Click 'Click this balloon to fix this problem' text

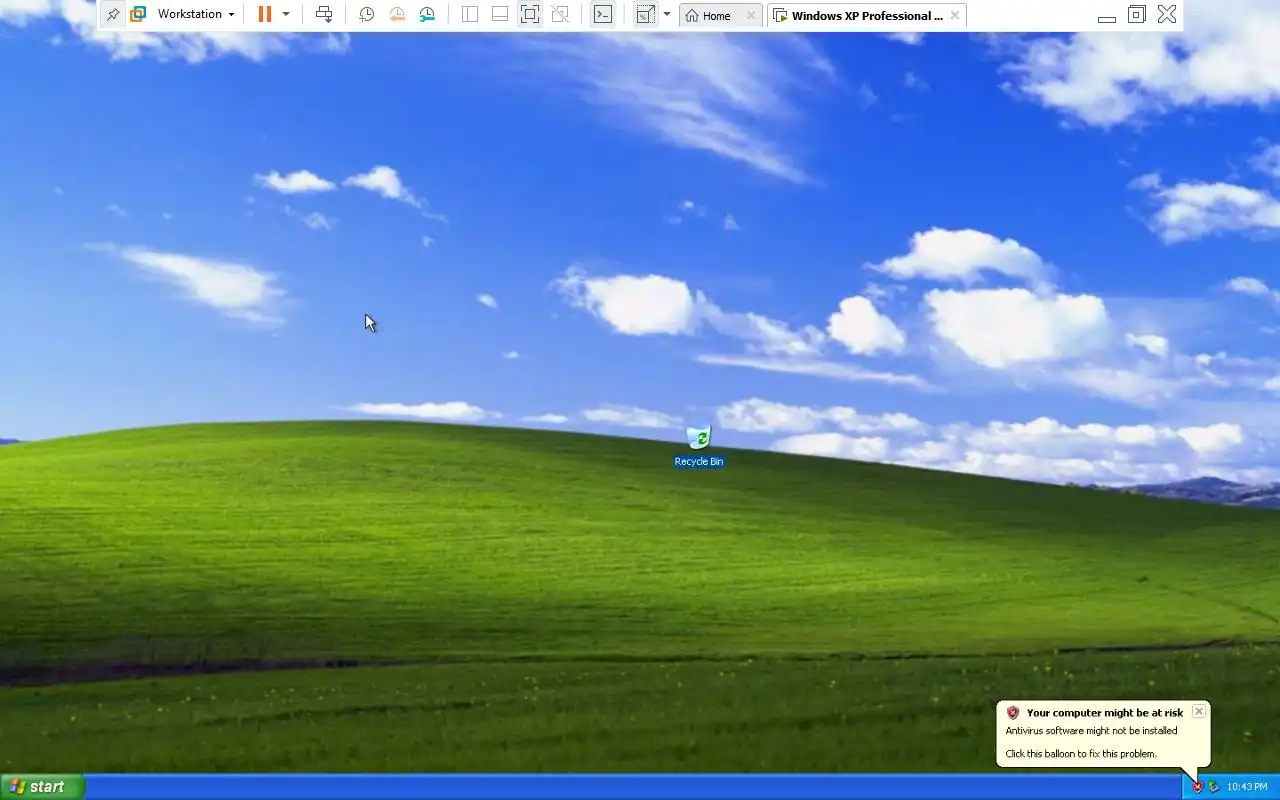pos(1081,754)
